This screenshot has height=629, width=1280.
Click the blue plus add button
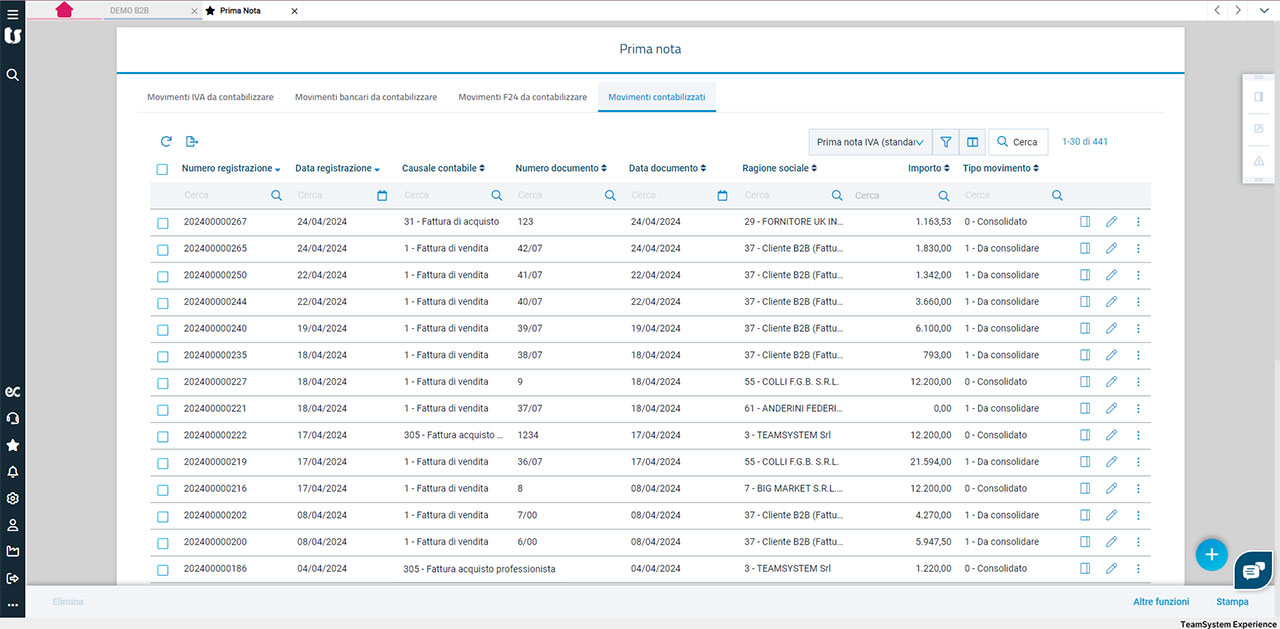click(1211, 554)
